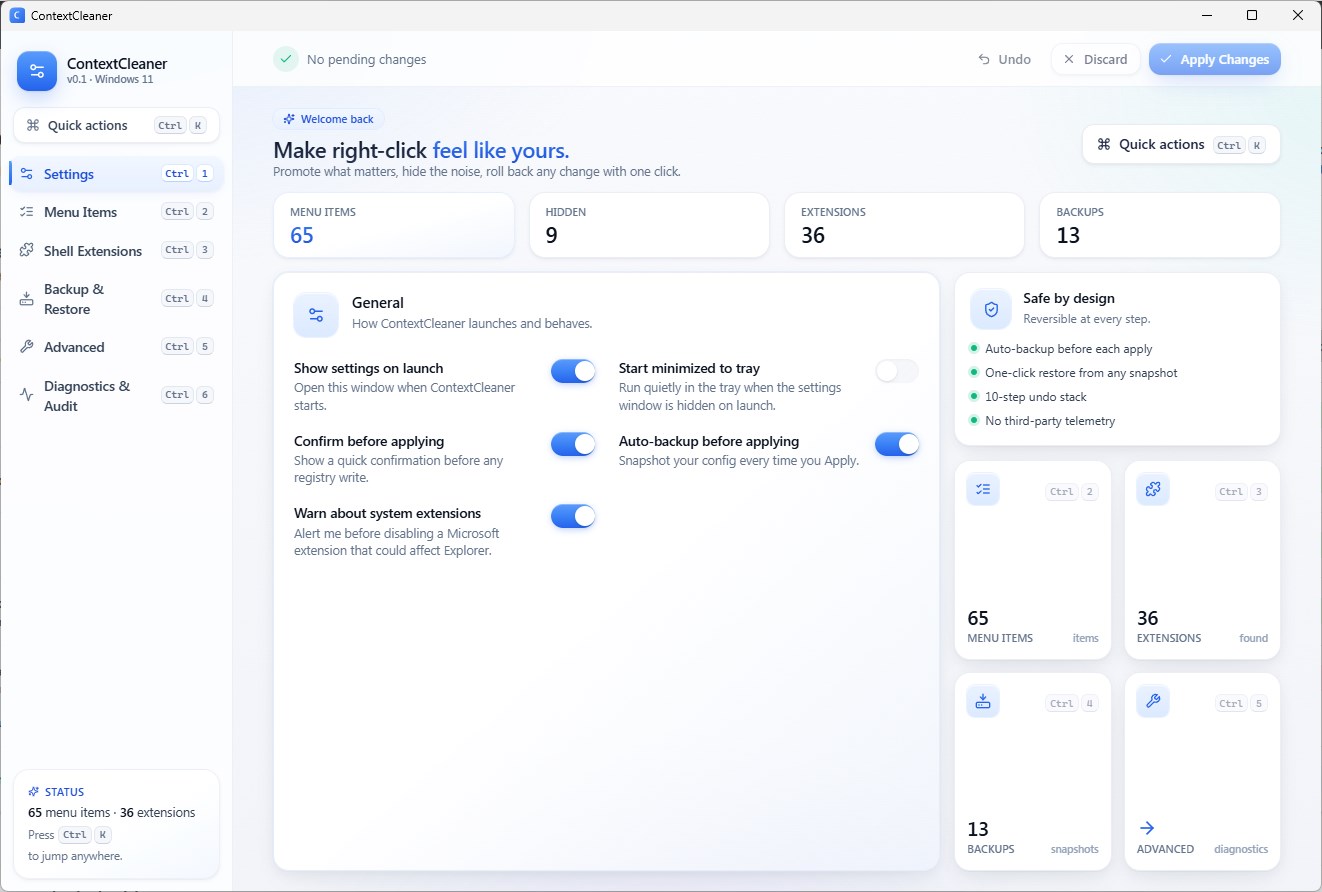Screen dimensions: 1322x892
Task: Click the drive icon on Backups card
Action: click(983, 701)
